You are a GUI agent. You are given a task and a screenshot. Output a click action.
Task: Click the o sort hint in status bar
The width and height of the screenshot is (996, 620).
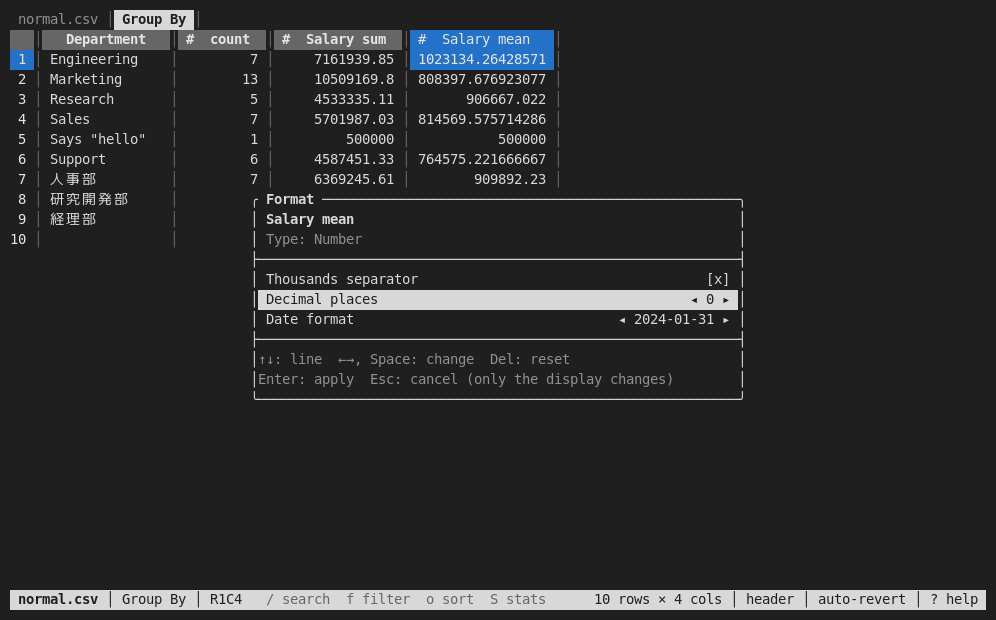(x=450, y=600)
